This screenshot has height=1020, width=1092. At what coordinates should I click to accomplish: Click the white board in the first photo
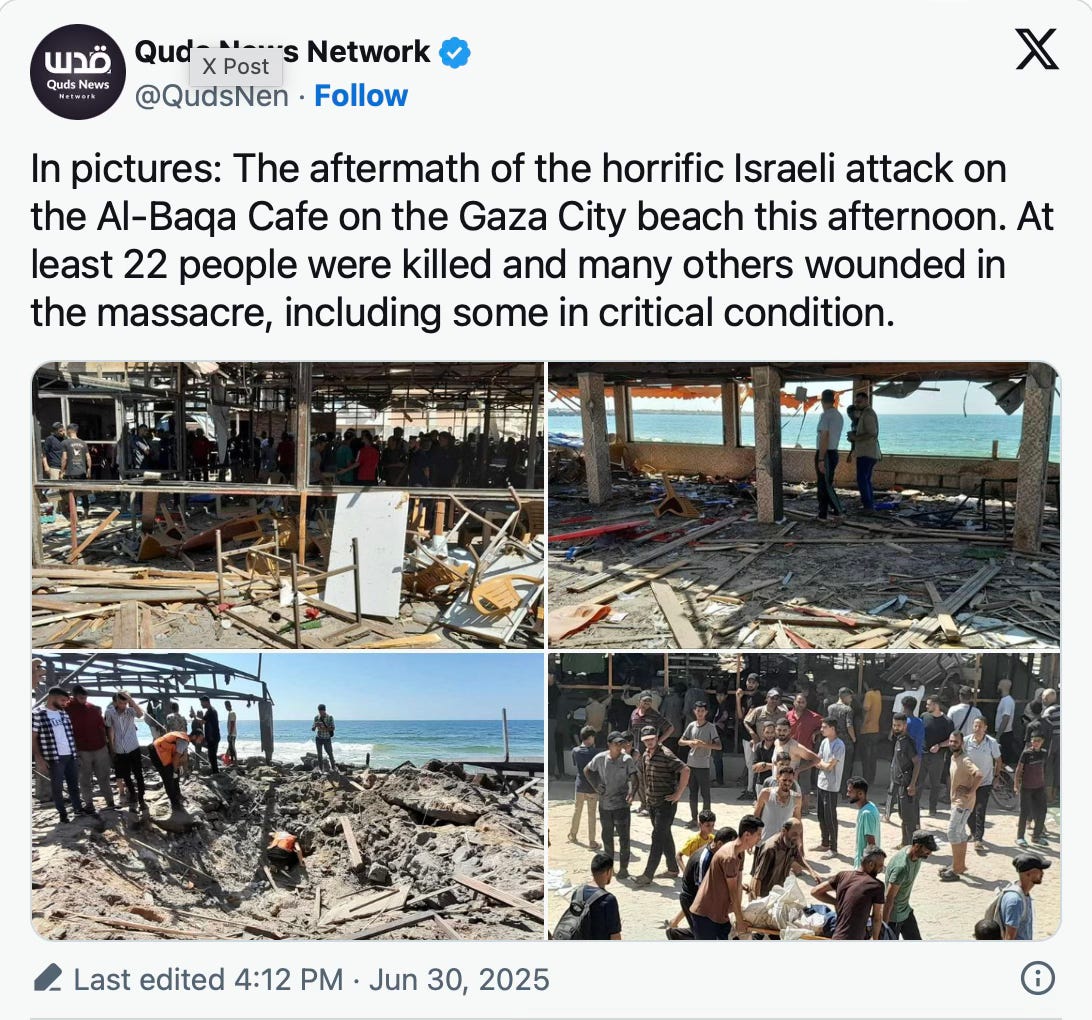point(366,553)
